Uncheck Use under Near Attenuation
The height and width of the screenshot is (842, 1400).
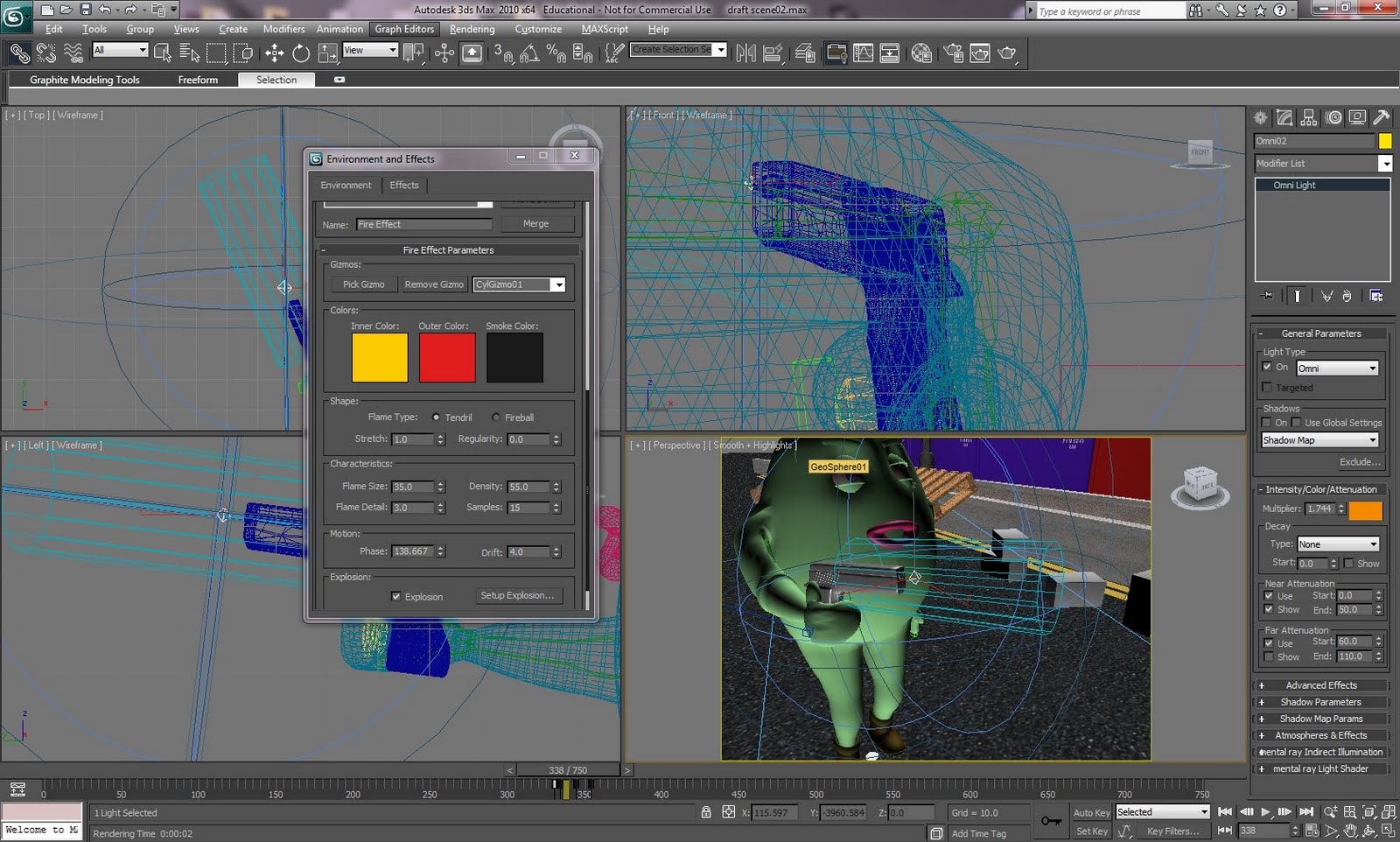coord(1268,595)
